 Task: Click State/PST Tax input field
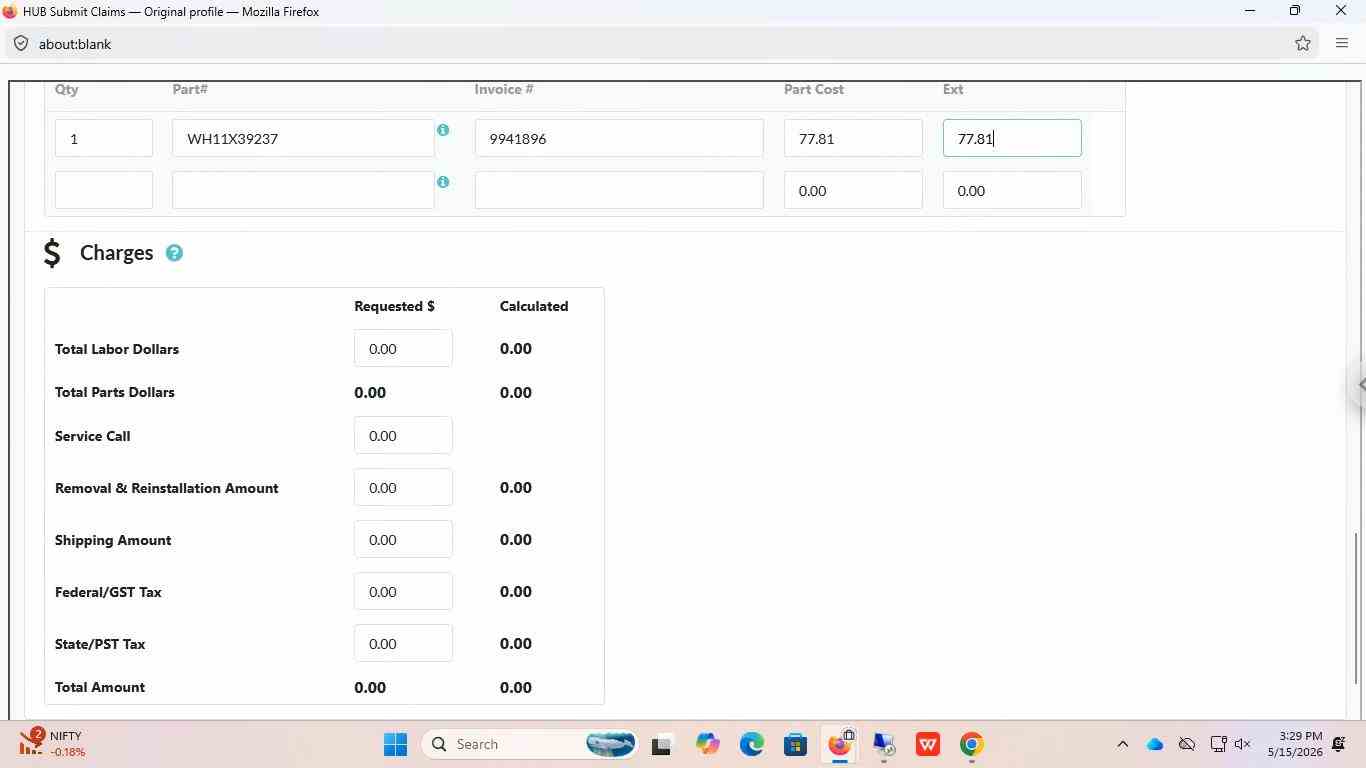403,643
